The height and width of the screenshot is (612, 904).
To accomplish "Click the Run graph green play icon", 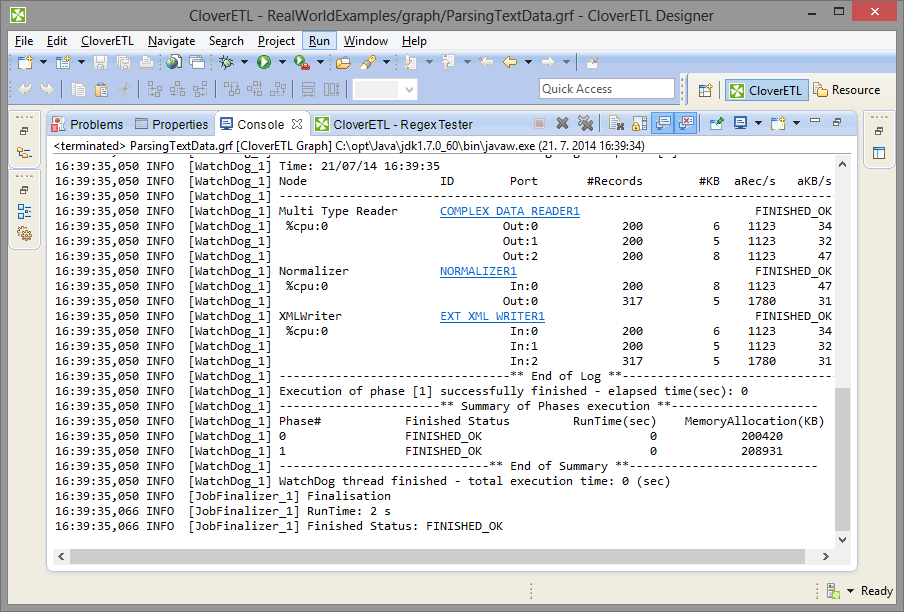I will pyautogui.click(x=264, y=62).
